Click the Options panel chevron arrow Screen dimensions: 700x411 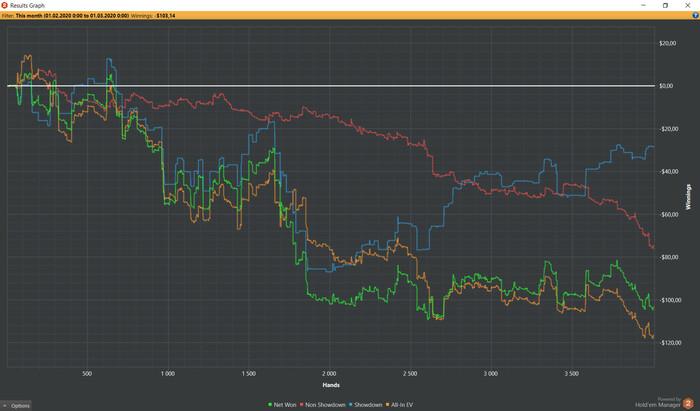(x=5, y=406)
